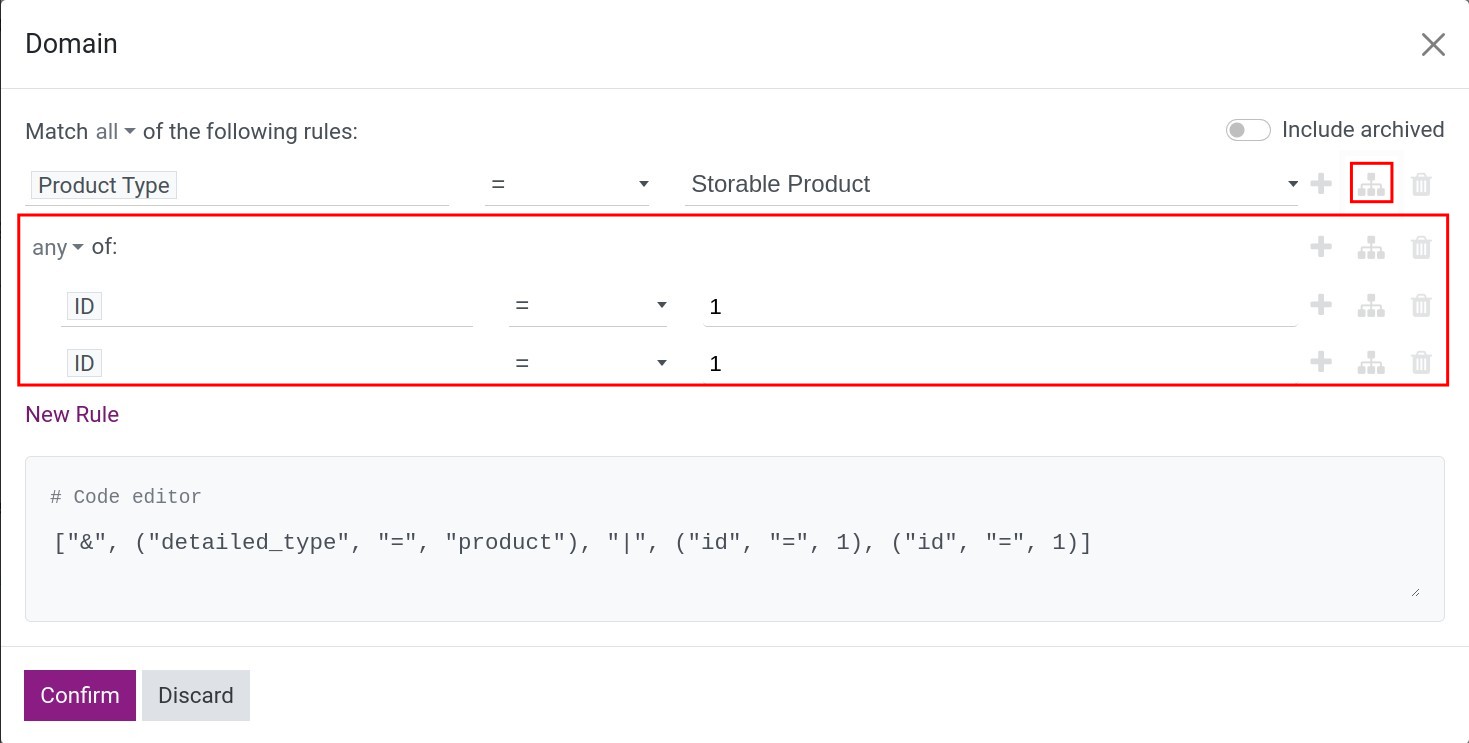The image size is (1469, 743).
Task: Delete the 'any of' group with trash icon
Action: click(x=1421, y=248)
